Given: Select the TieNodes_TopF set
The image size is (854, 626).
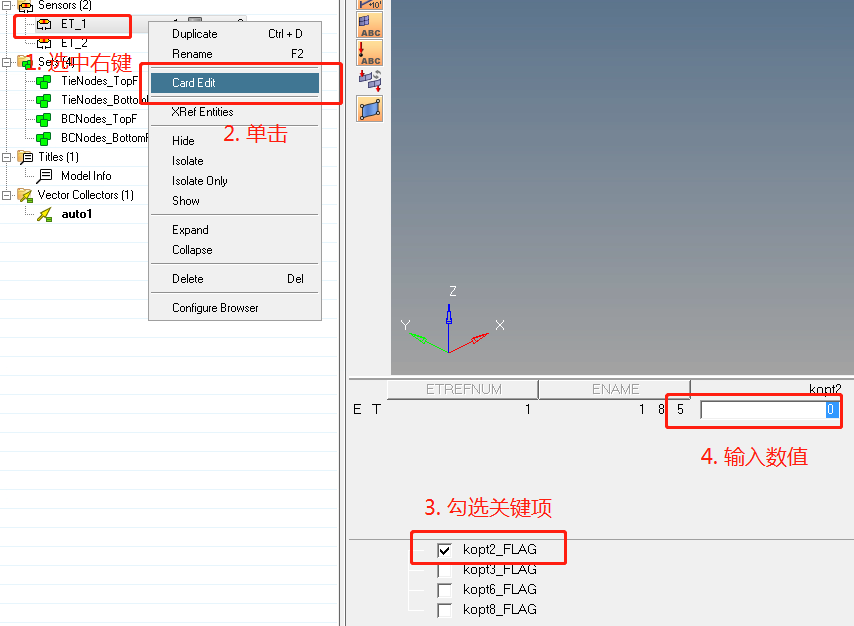Looking at the screenshot, I should (99, 81).
